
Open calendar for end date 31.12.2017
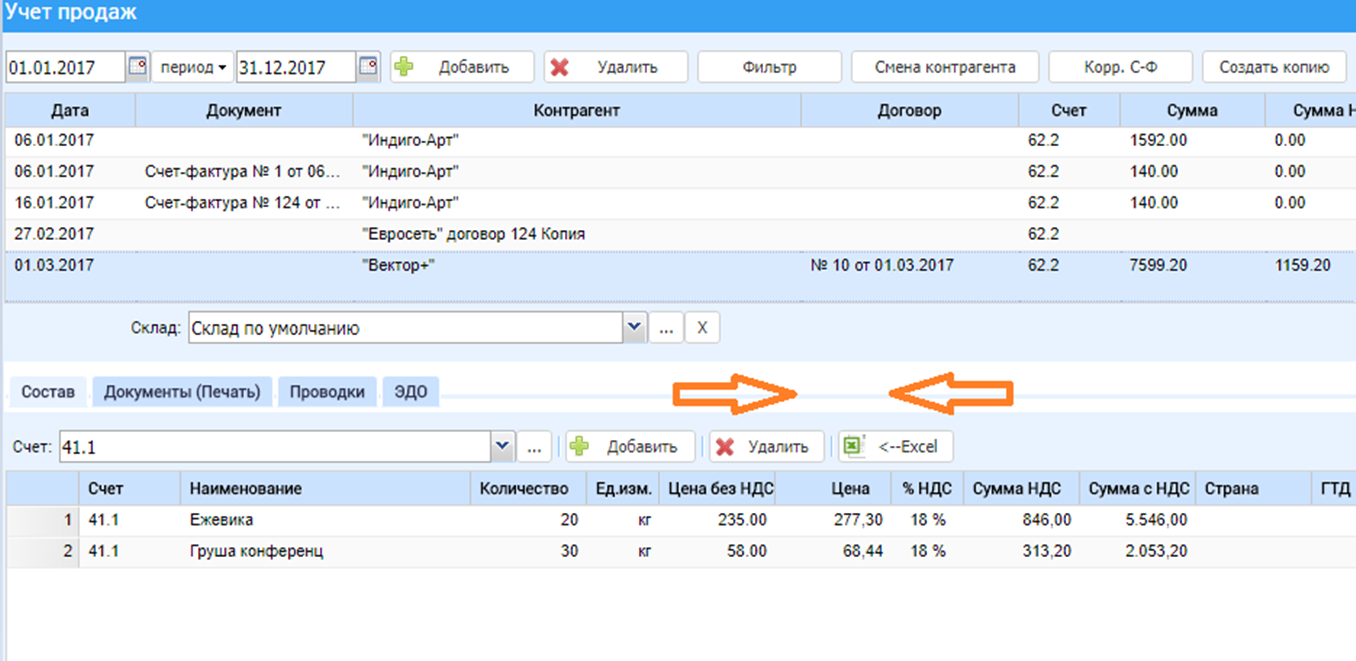point(369,67)
